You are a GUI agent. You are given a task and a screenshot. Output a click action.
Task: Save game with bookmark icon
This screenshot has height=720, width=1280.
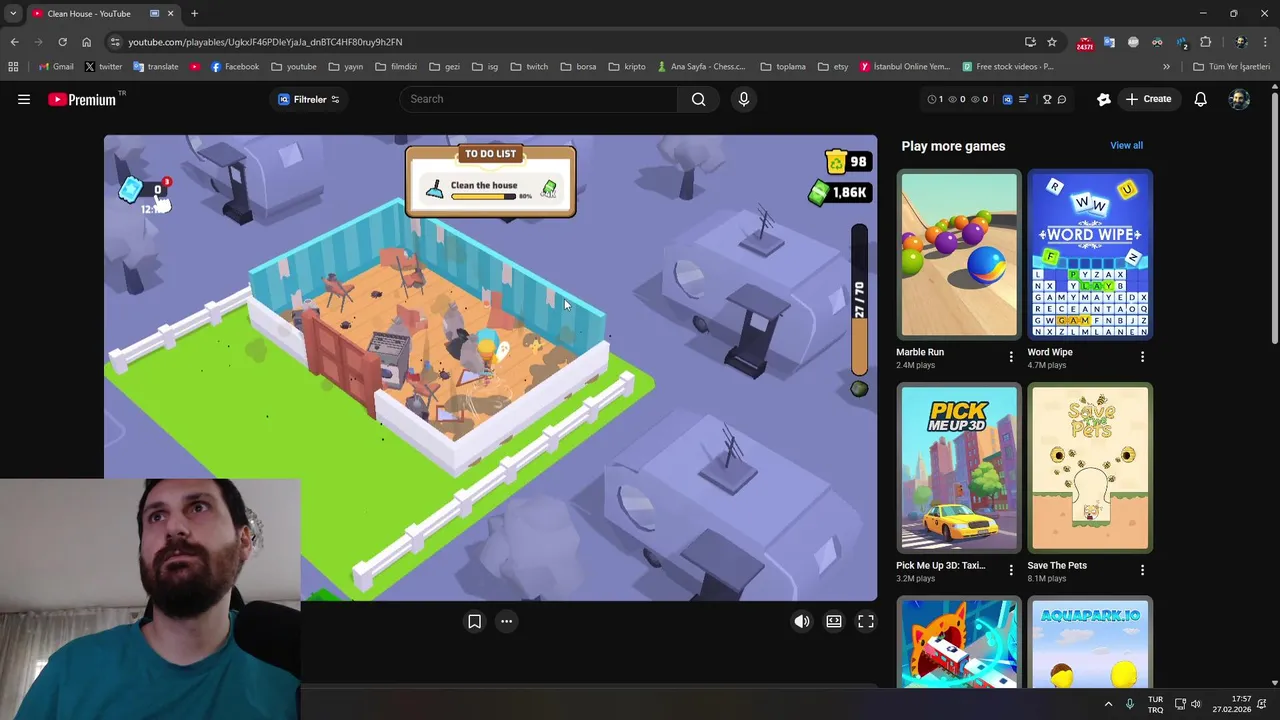coord(474,621)
